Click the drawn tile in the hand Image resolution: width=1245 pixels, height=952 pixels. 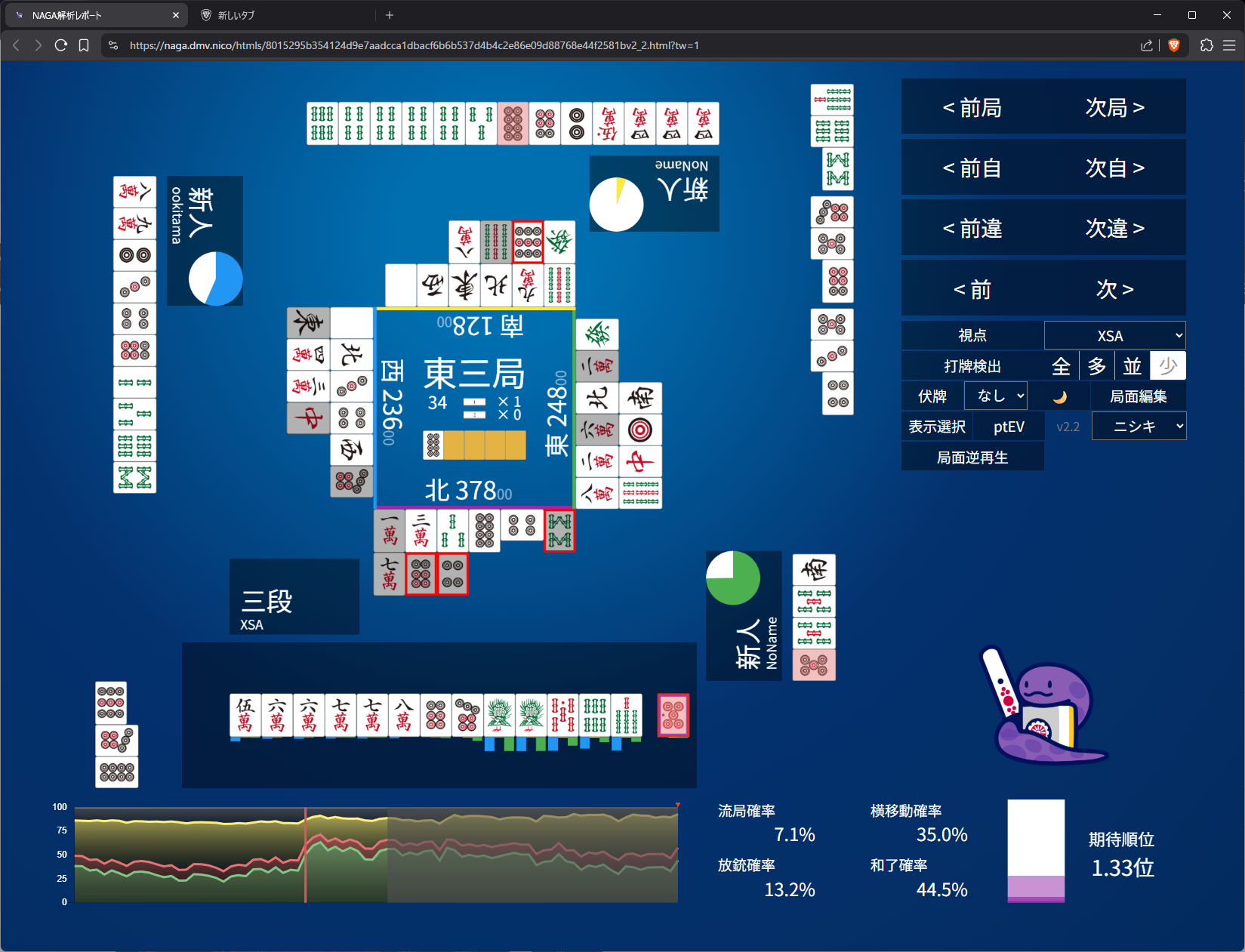(x=673, y=715)
